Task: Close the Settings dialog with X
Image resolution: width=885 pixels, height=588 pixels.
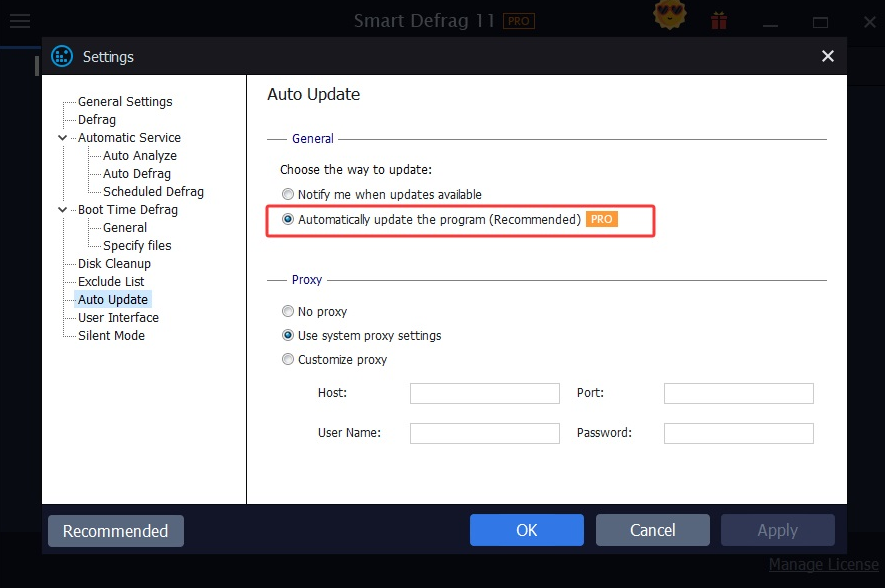Action: pos(827,57)
